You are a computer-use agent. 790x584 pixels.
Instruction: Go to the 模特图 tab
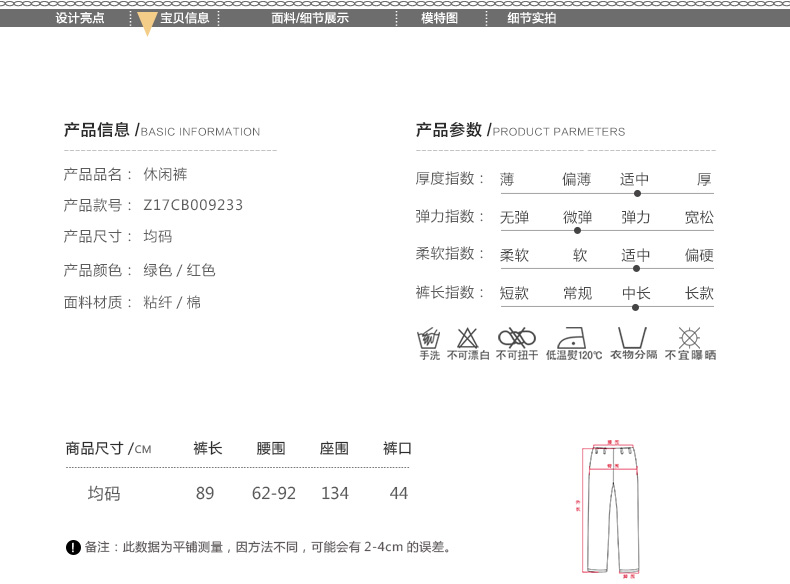click(439, 18)
